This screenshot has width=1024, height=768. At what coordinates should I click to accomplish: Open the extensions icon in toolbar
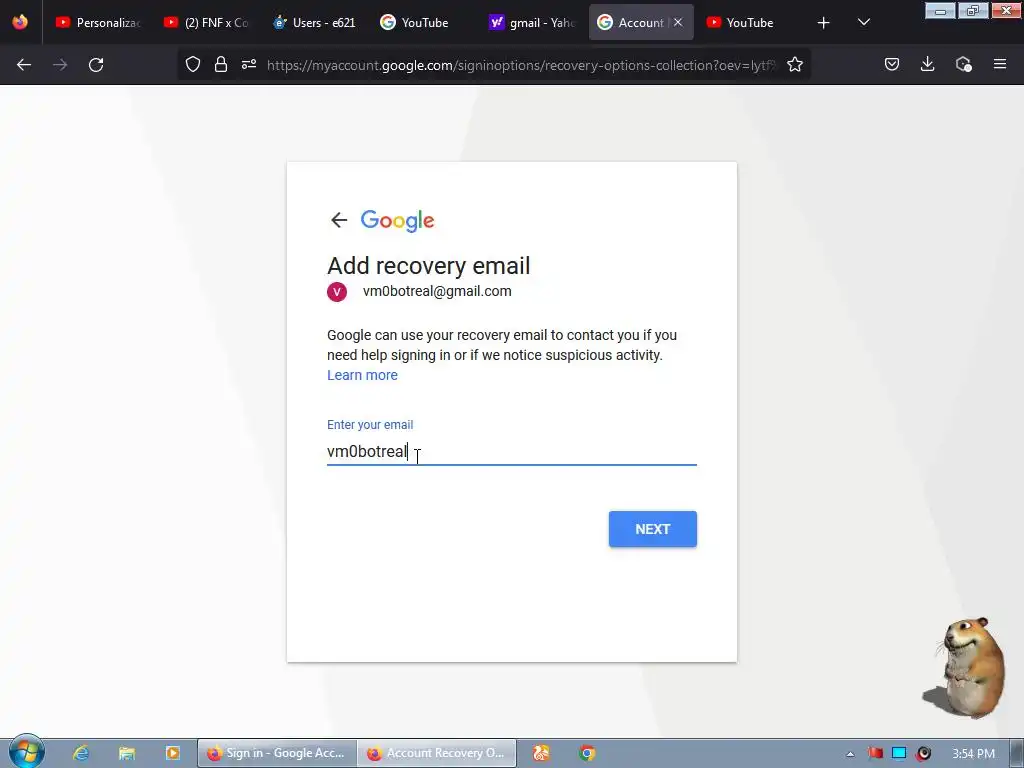[x=963, y=65]
